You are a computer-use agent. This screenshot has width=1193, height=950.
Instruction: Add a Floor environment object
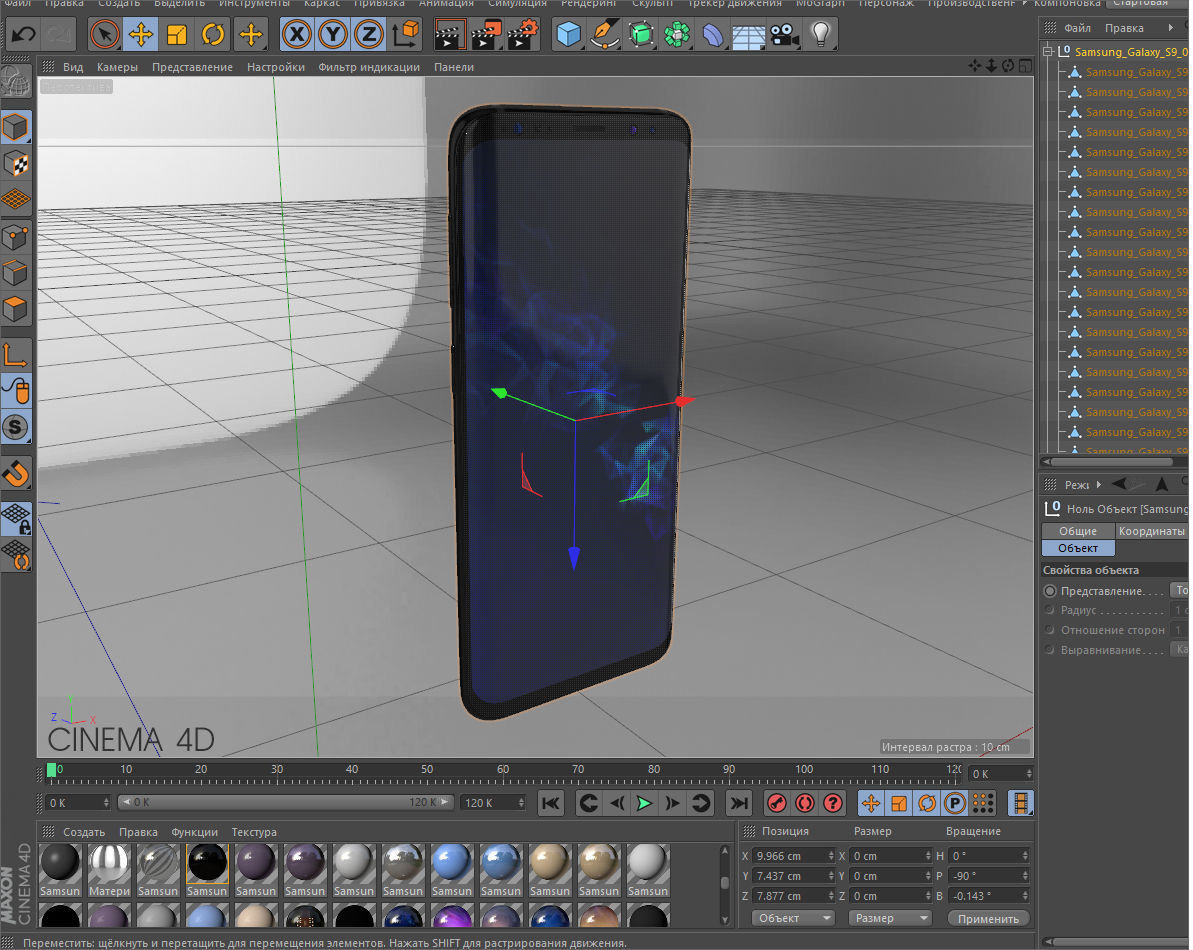(749, 35)
